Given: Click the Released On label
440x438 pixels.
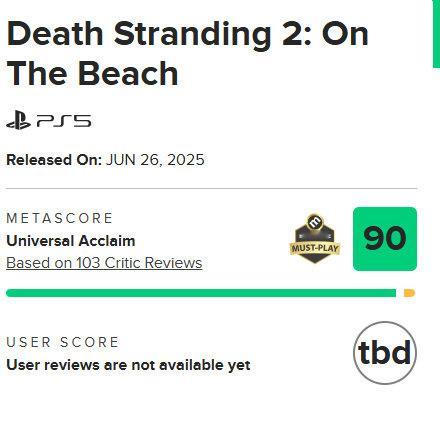Looking at the screenshot, I should tap(54, 160).
